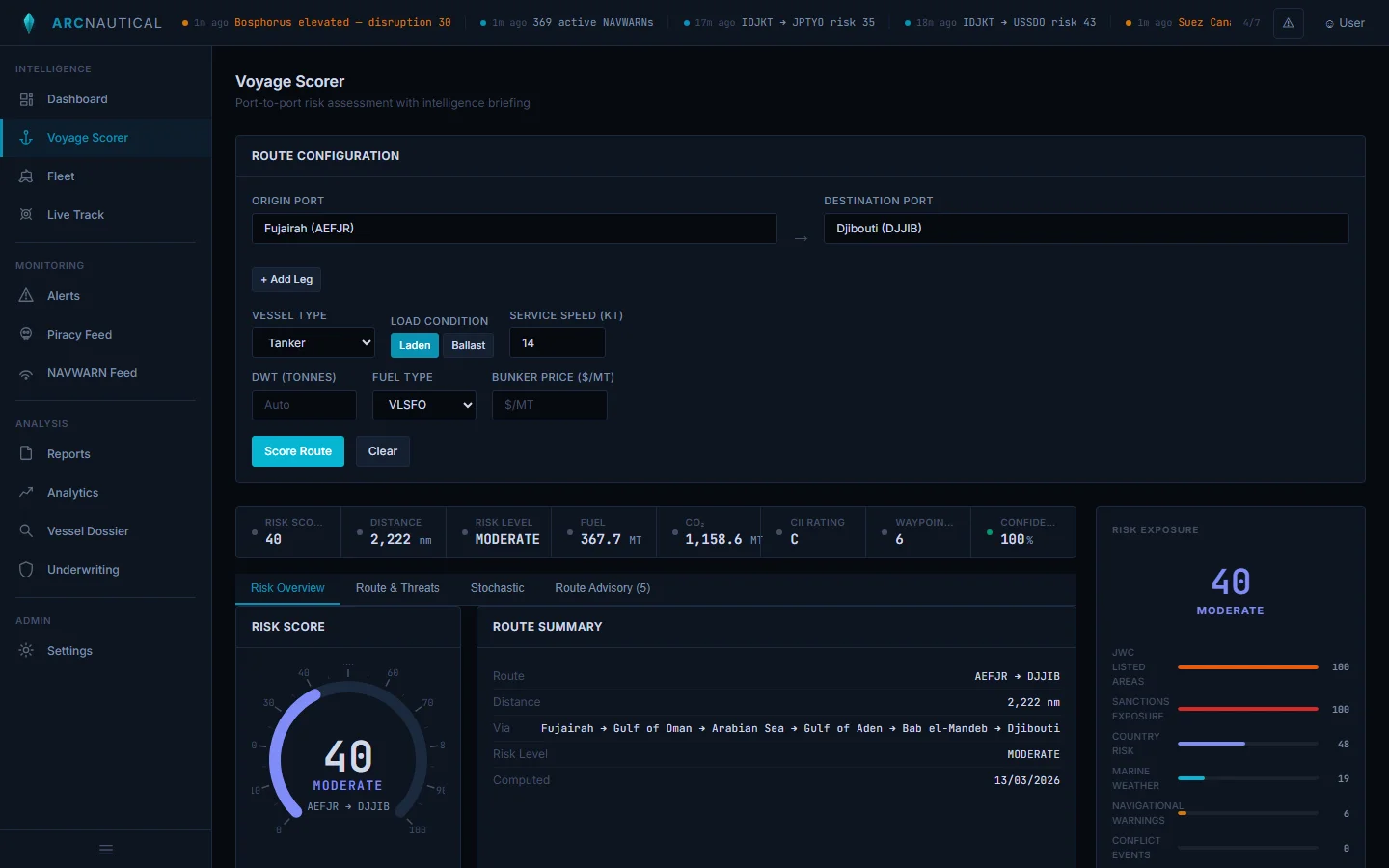The image size is (1389, 868).
Task: Open the Stochastic tab
Action: pos(497,588)
